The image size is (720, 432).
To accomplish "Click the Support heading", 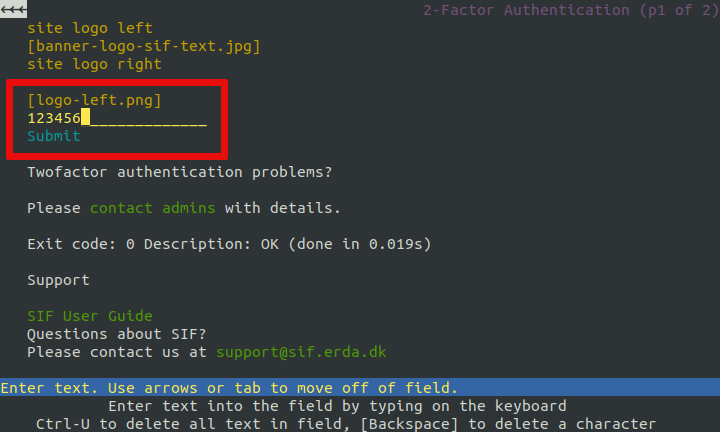I will coord(58,280).
